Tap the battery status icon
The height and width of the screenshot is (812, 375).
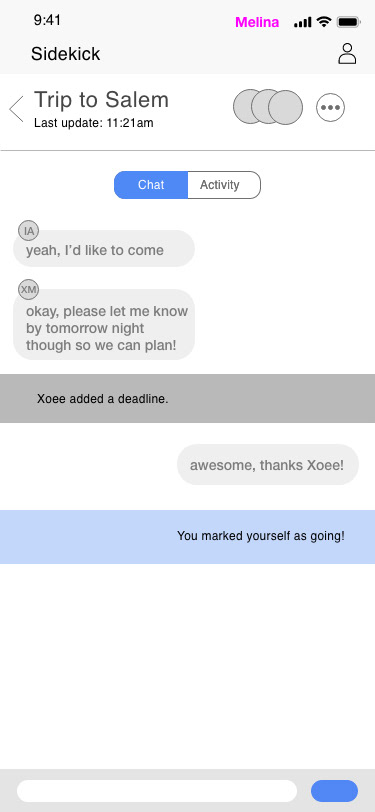tap(349, 22)
